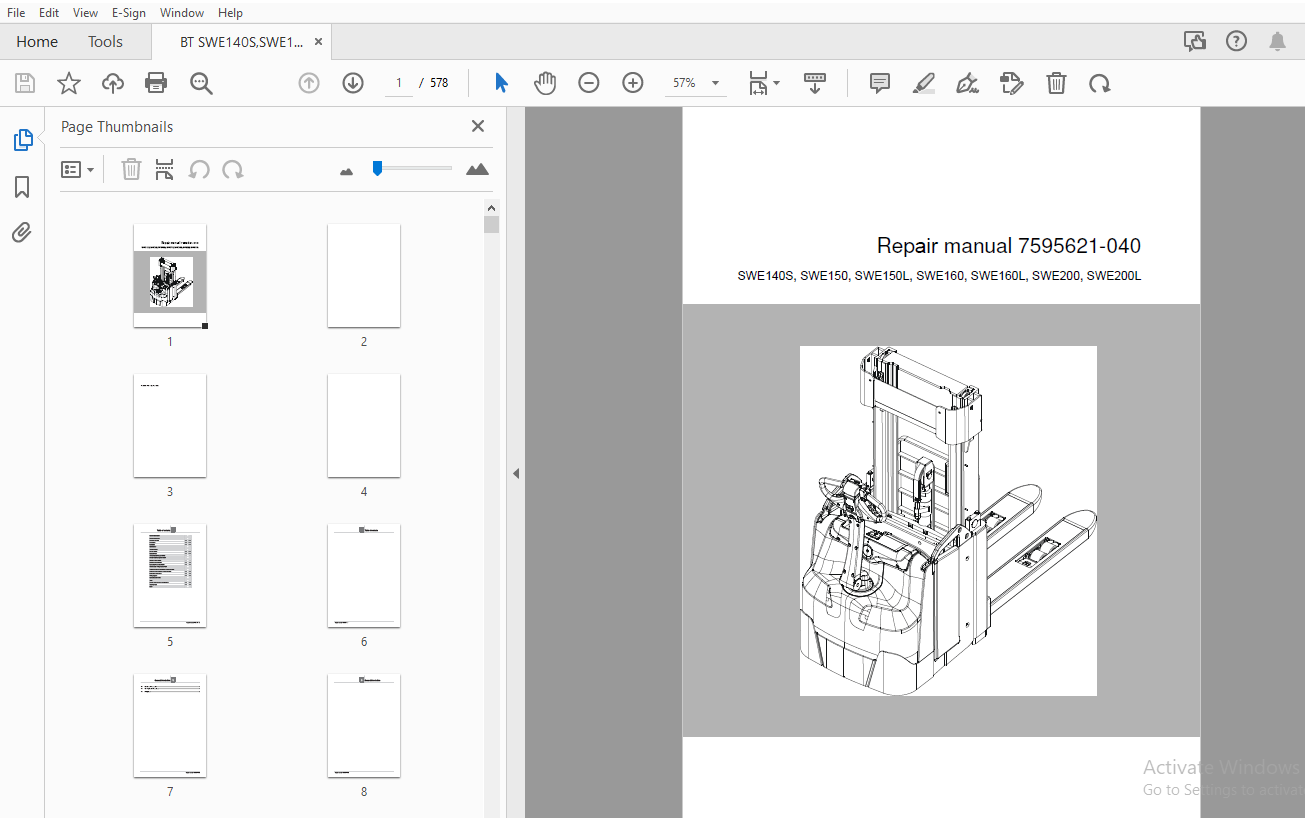This screenshot has height=818, width=1305.
Task: Open the Help menu
Action: click(230, 12)
